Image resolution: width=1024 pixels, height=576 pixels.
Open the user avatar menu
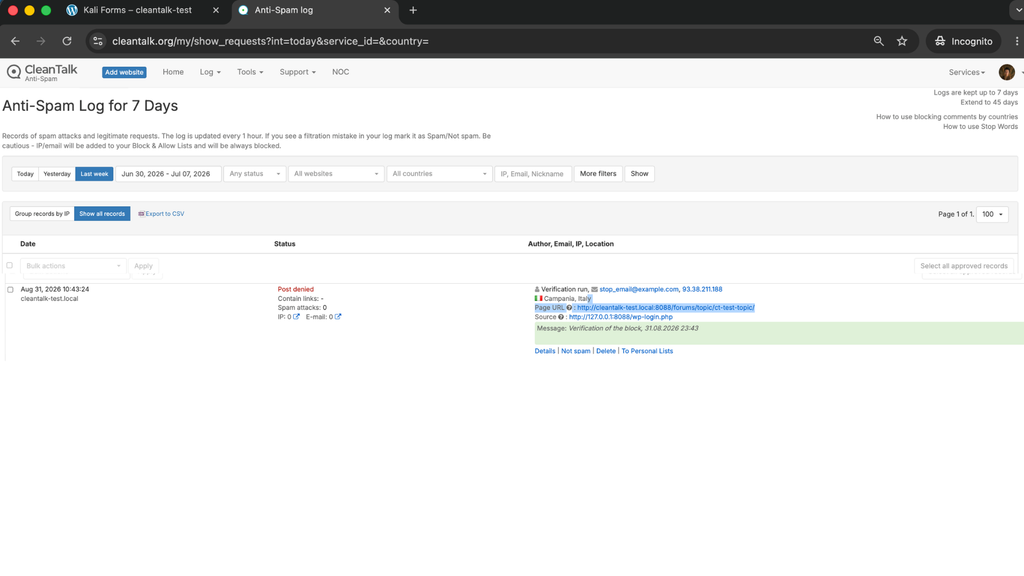tap(1006, 72)
